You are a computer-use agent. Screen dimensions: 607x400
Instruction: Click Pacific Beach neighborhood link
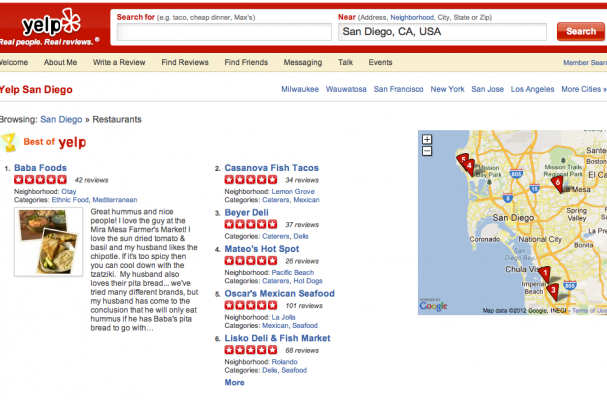293,273
